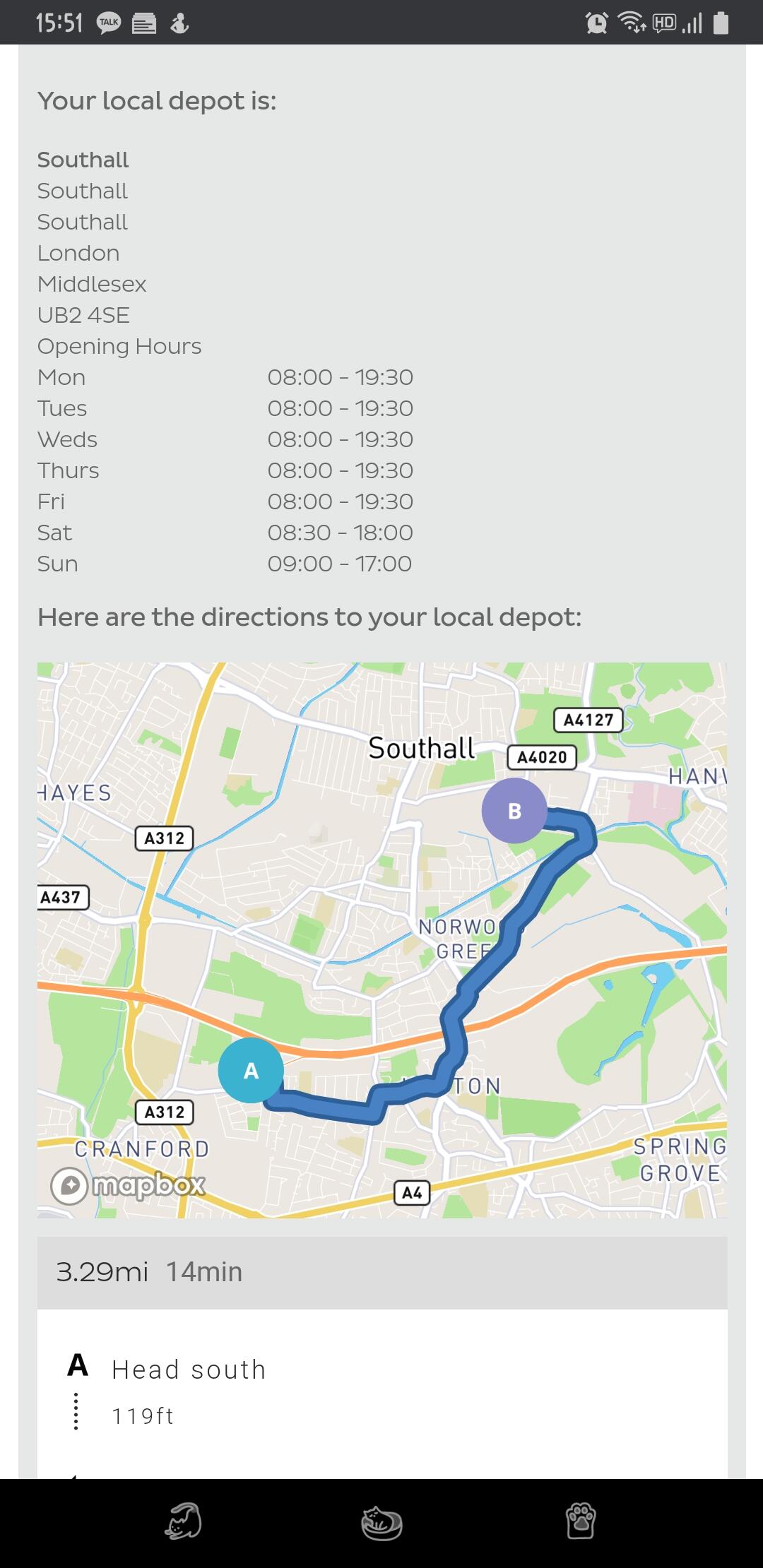
Task: Select the A312 road label near Hayes
Action: [x=164, y=838]
